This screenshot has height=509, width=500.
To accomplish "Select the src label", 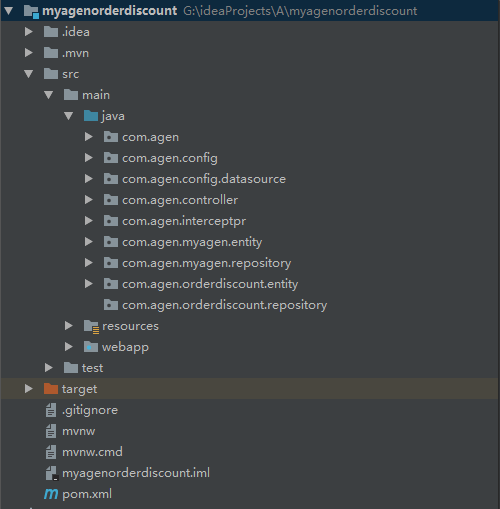I will 71,74.
